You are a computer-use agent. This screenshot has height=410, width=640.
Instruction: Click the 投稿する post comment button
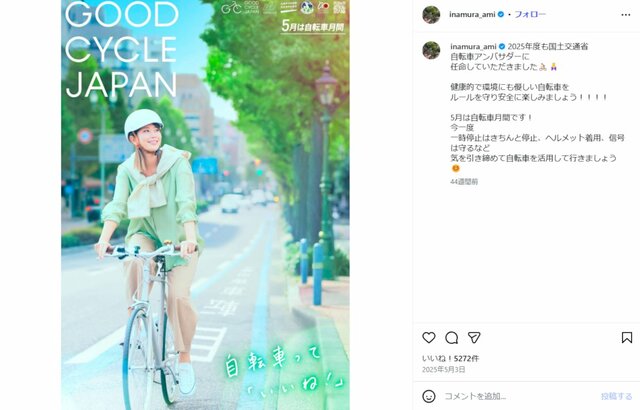point(616,396)
